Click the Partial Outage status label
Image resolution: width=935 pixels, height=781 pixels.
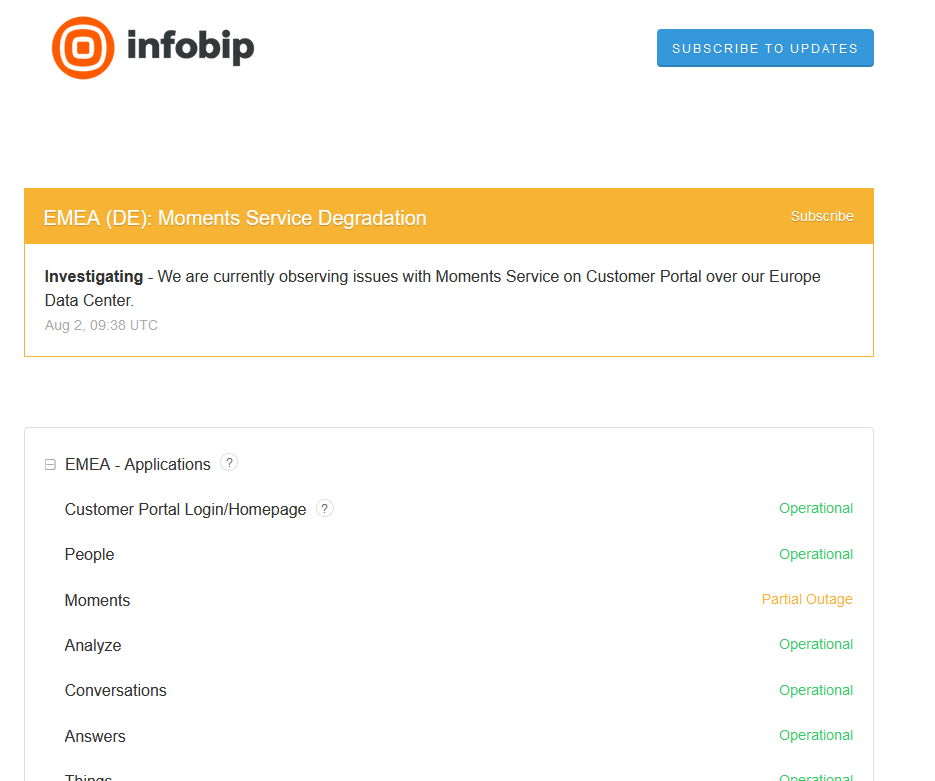pos(806,599)
